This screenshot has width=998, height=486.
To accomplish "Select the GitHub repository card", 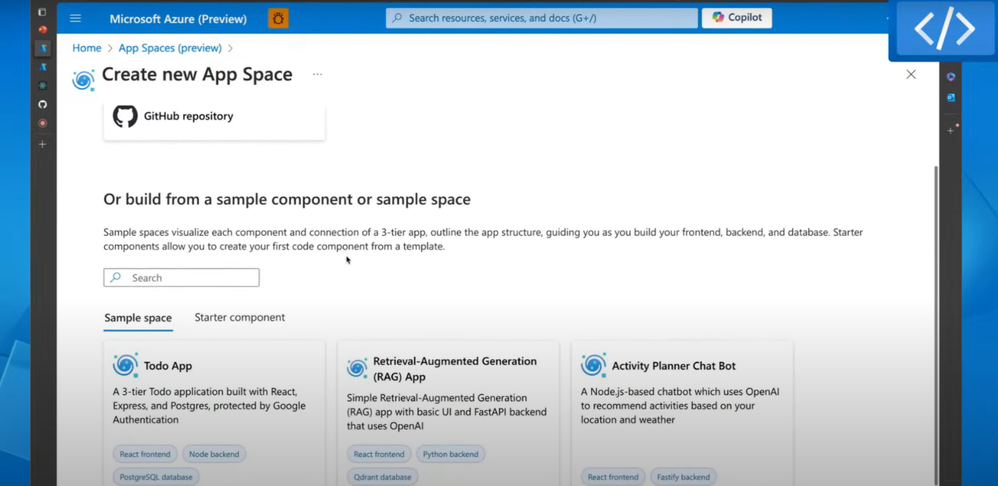I will coord(214,118).
